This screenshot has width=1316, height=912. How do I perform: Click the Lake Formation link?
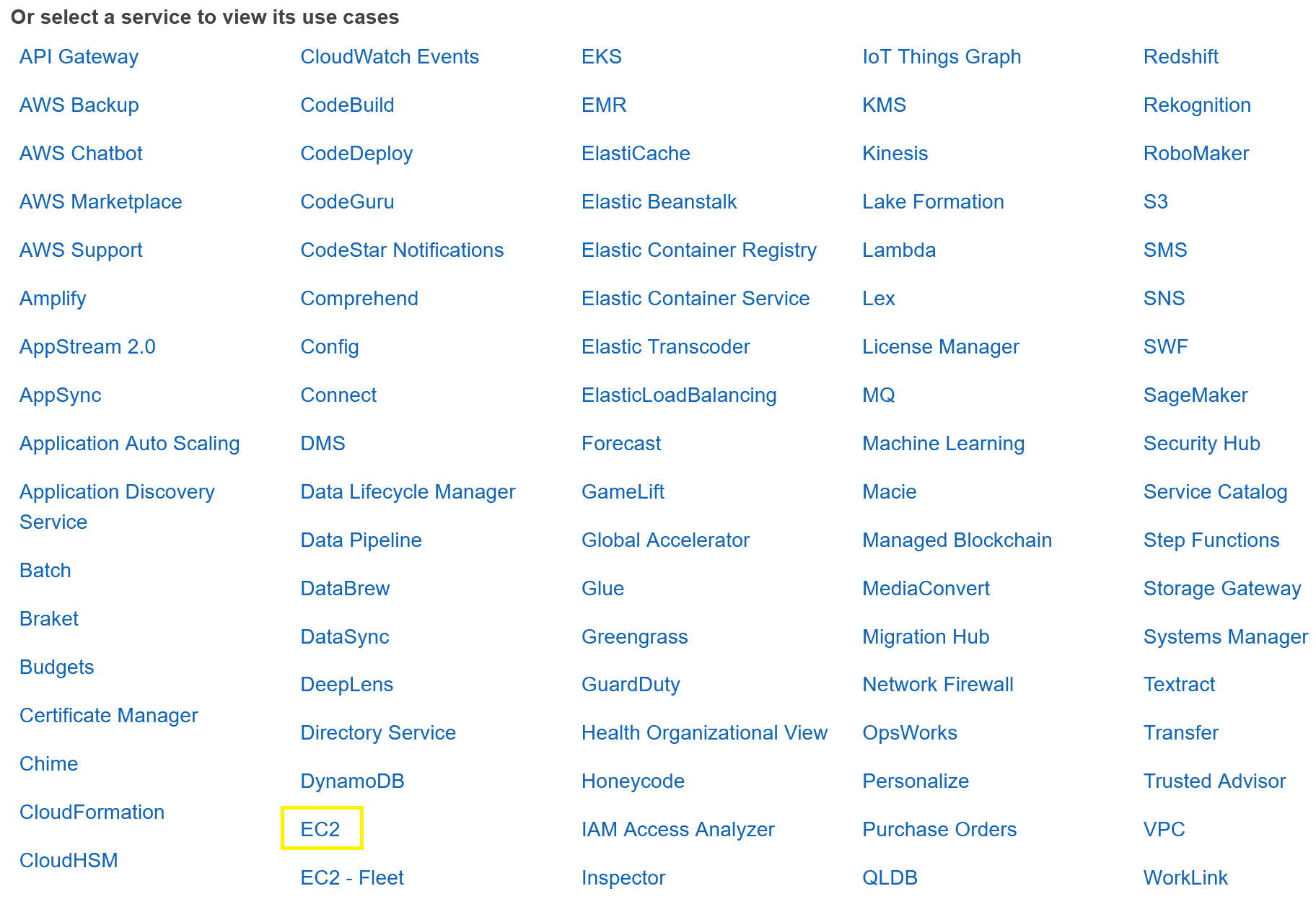(x=934, y=202)
